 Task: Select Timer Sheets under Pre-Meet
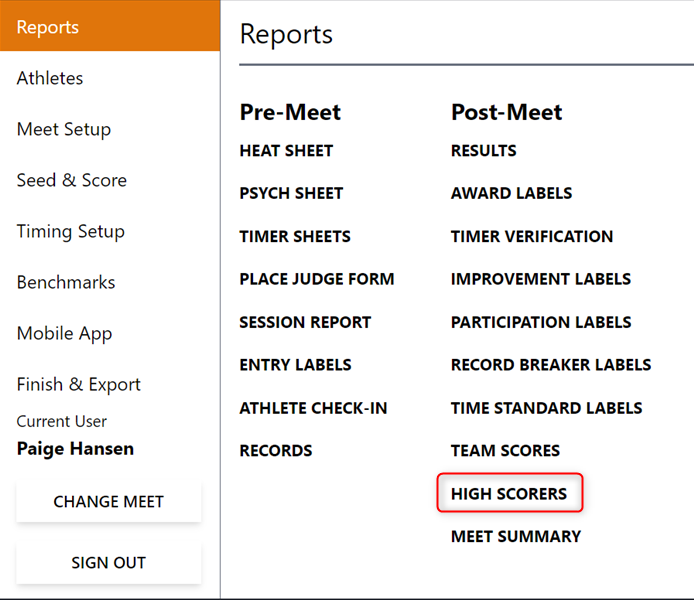tap(295, 237)
